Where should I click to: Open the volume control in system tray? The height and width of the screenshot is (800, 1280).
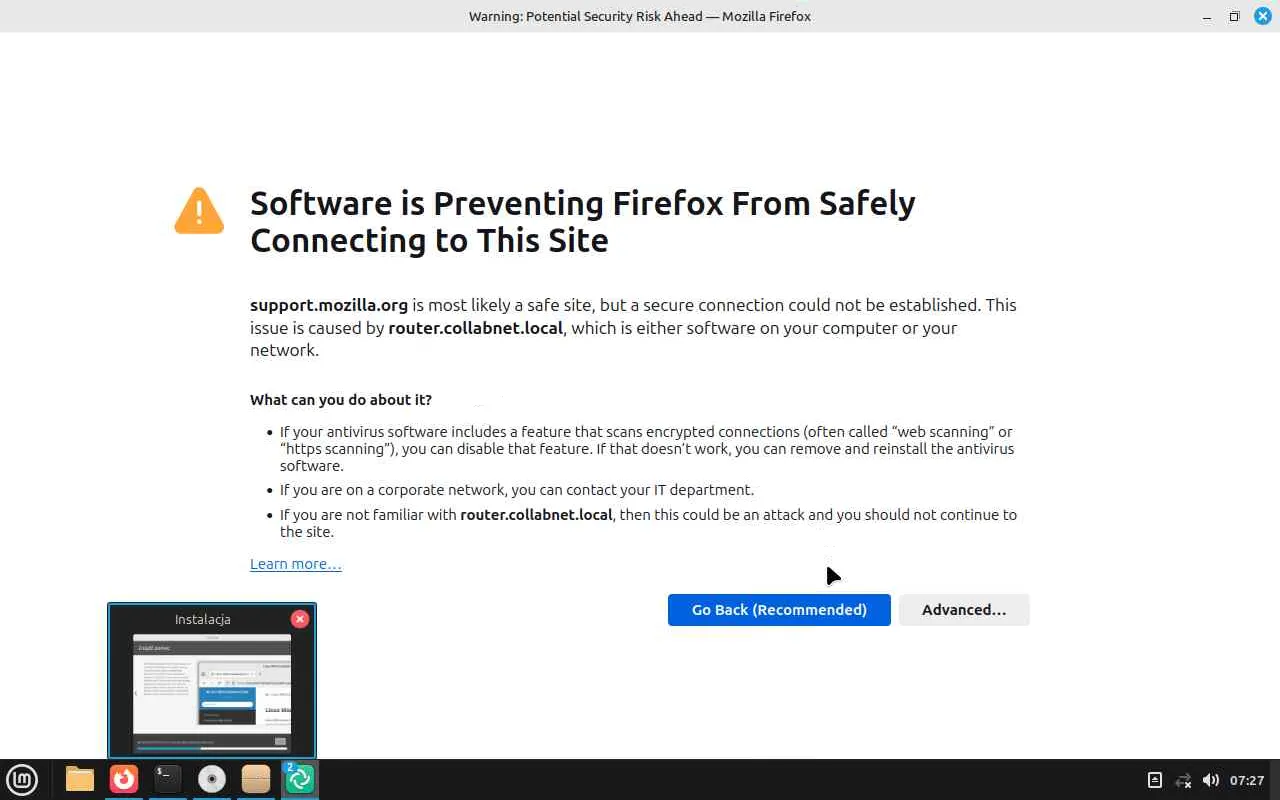(1211, 780)
